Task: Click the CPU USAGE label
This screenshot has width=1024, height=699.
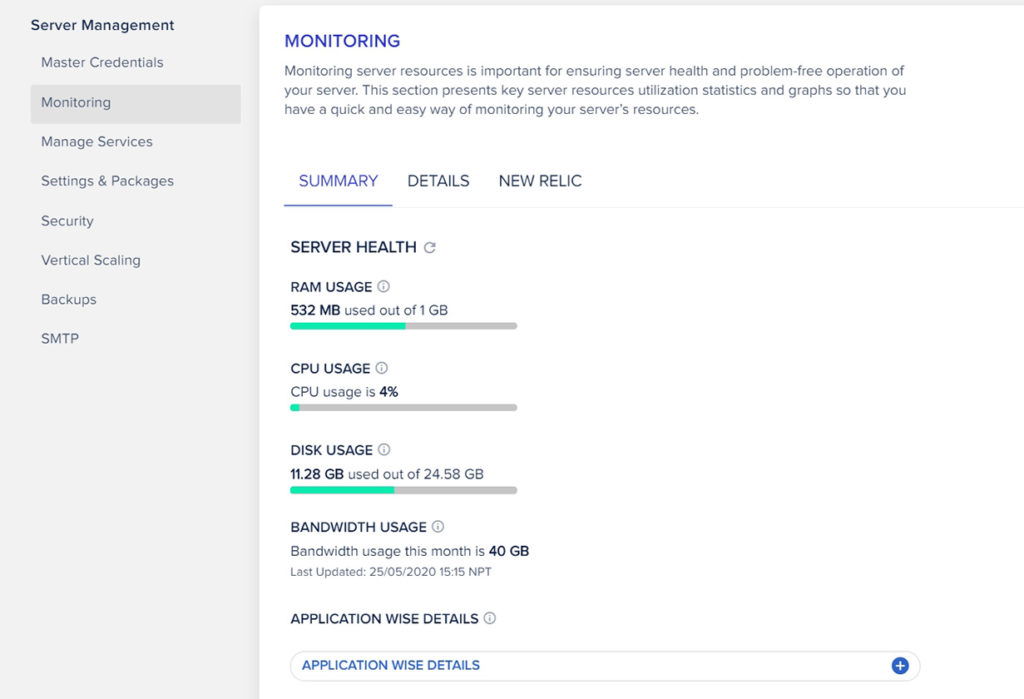Action: pos(330,368)
